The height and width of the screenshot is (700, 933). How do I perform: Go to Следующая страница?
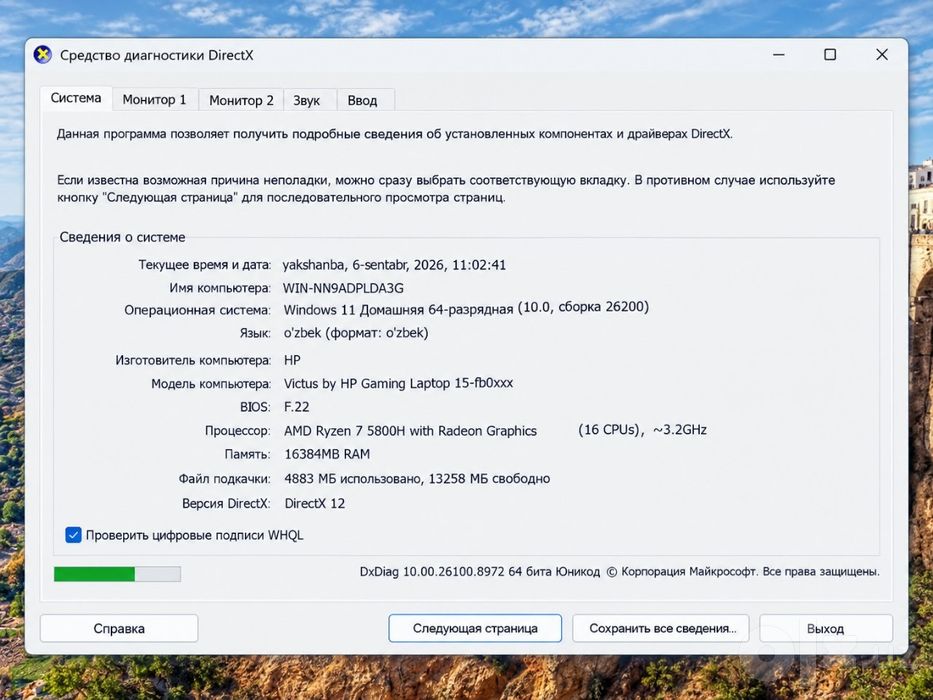475,629
